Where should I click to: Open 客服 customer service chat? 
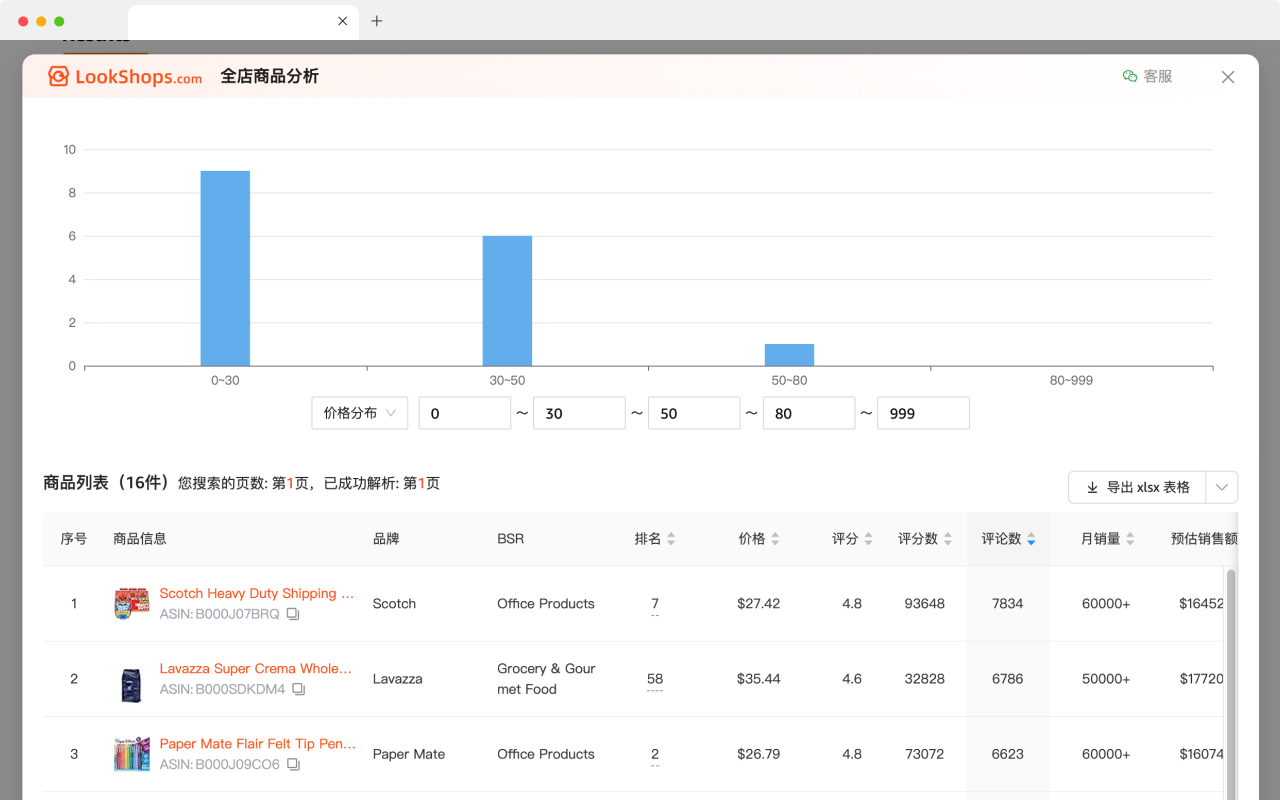tap(1147, 76)
